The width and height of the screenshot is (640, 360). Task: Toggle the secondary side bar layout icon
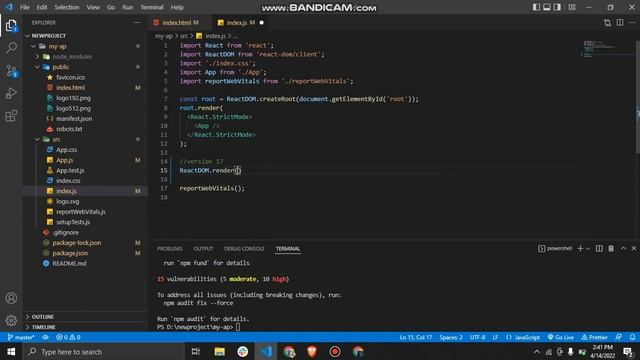coord(557,7)
